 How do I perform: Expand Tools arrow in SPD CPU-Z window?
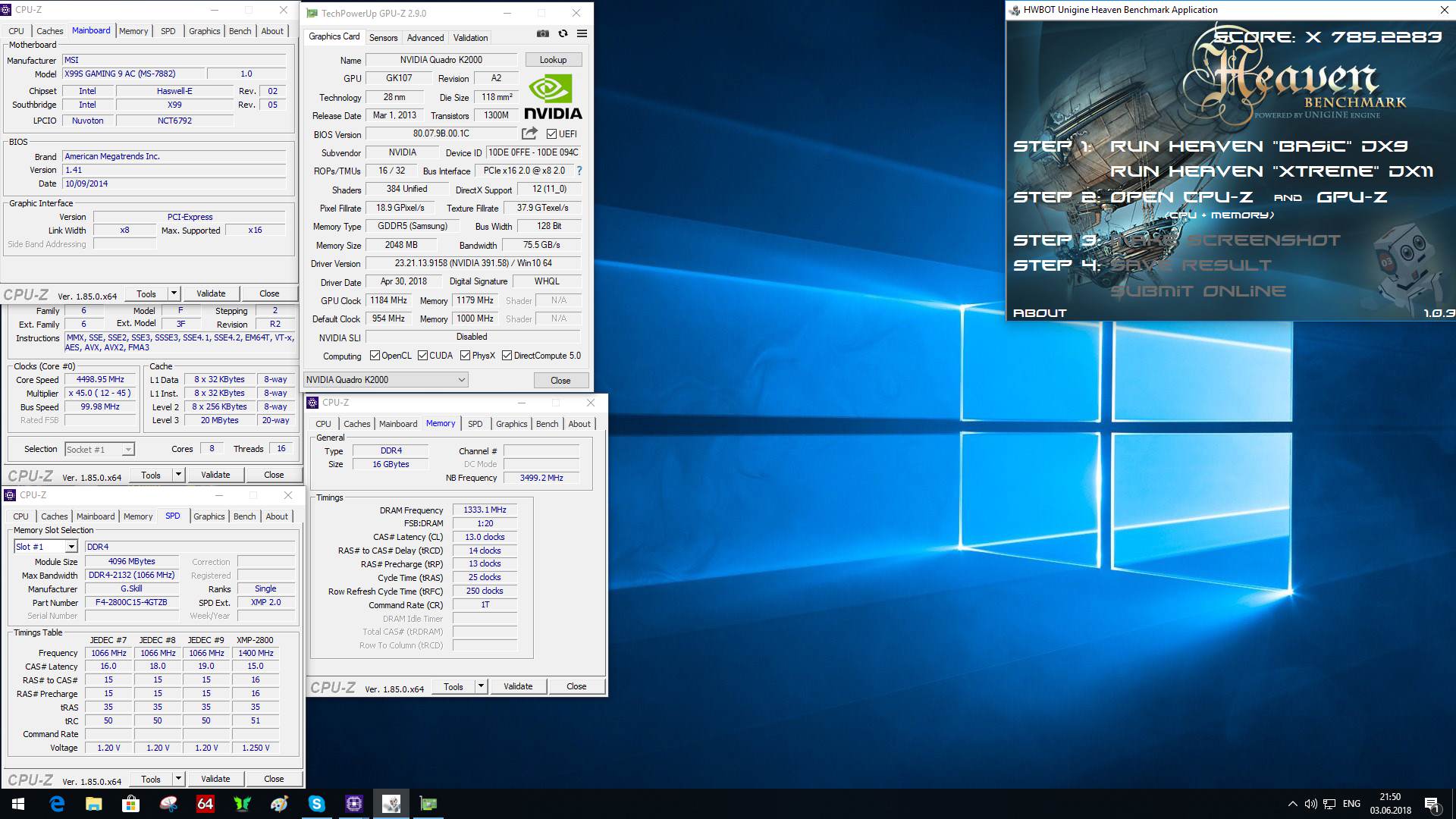pyautogui.click(x=178, y=779)
